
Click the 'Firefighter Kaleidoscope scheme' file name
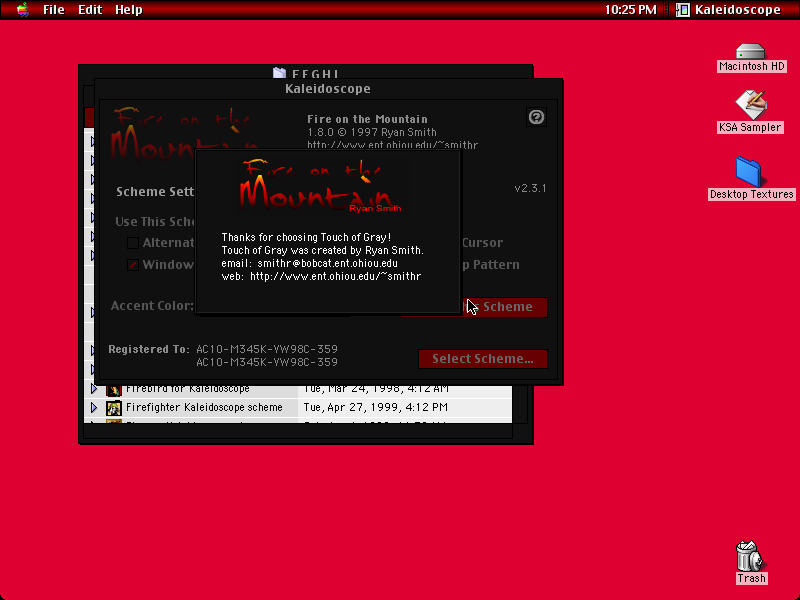coord(204,407)
